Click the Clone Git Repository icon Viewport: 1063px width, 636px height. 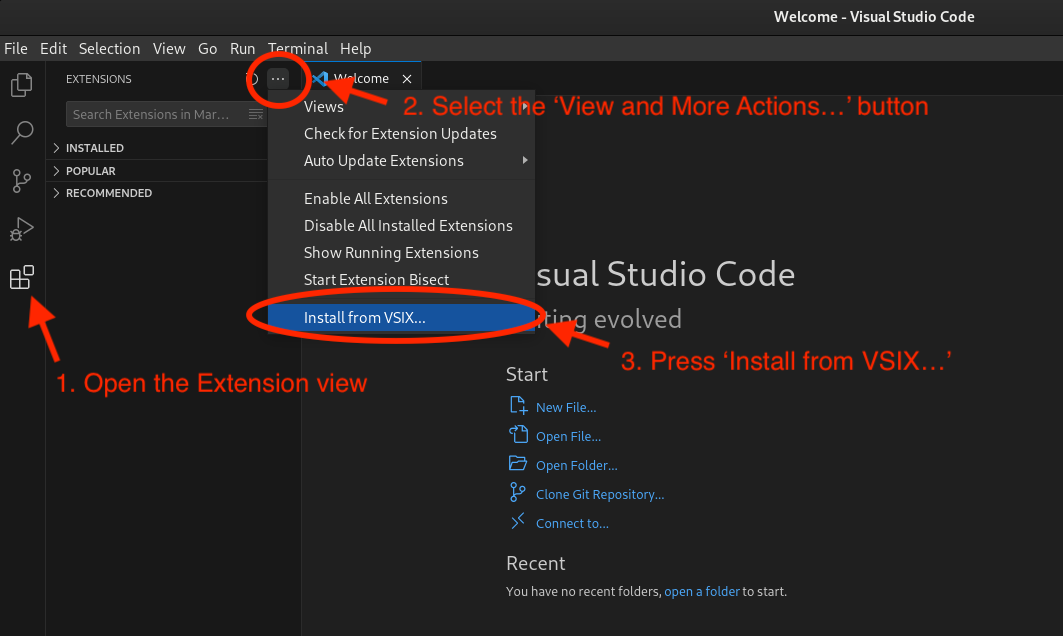(517, 492)
